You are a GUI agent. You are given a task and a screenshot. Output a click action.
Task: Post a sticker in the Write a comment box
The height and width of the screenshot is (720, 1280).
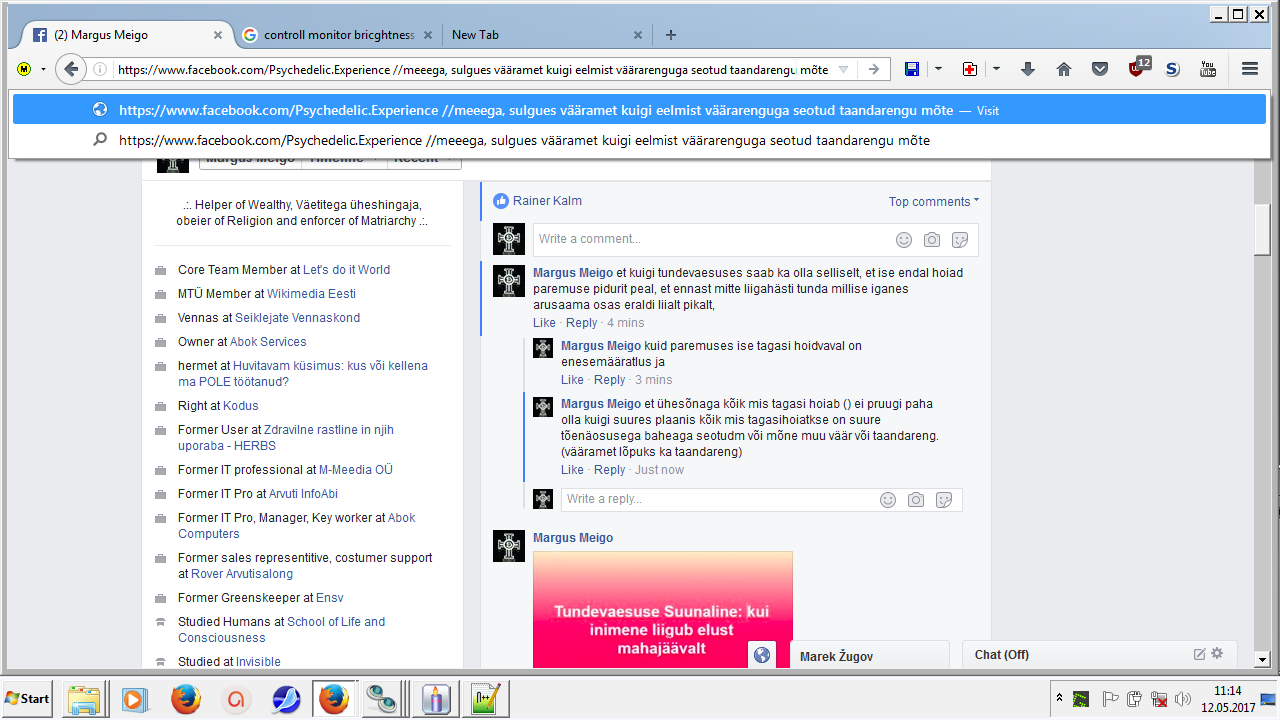pos(959,240)
